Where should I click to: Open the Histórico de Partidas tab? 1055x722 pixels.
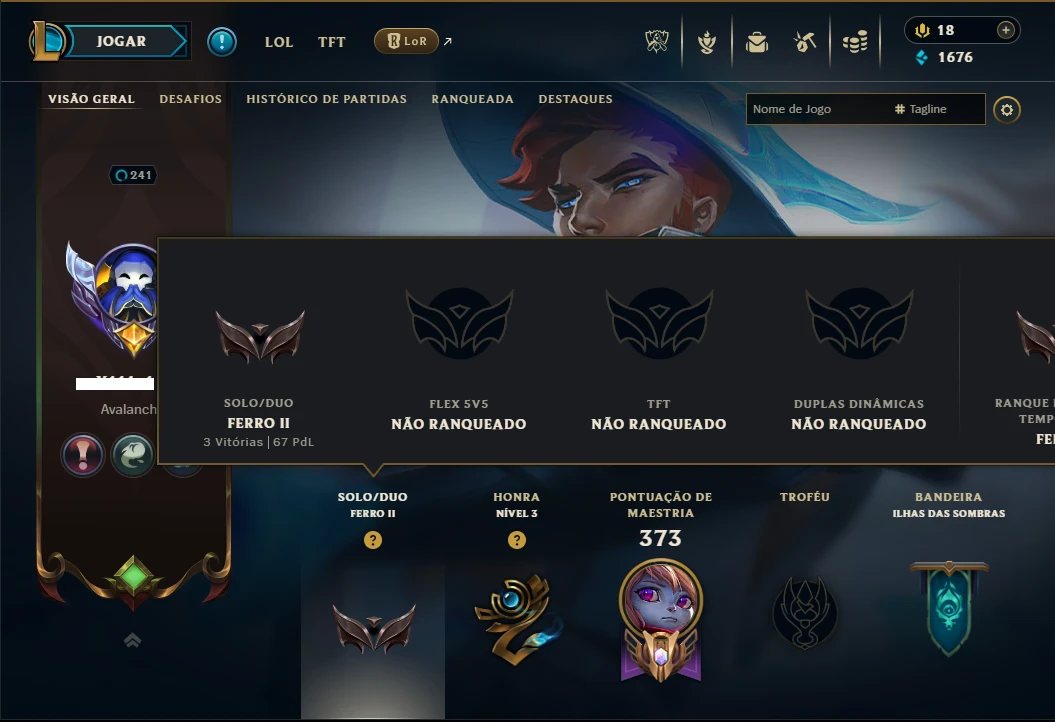[x=326, y=99]
